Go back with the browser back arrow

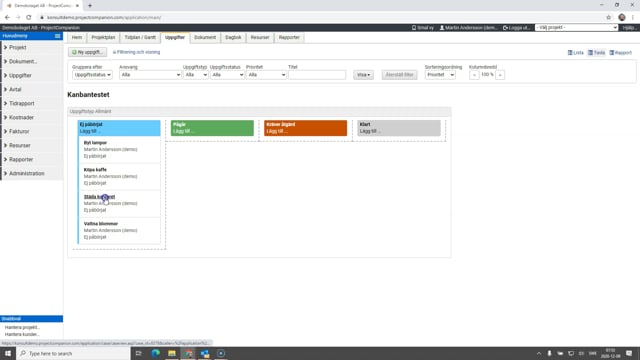[x=7, y=17]
